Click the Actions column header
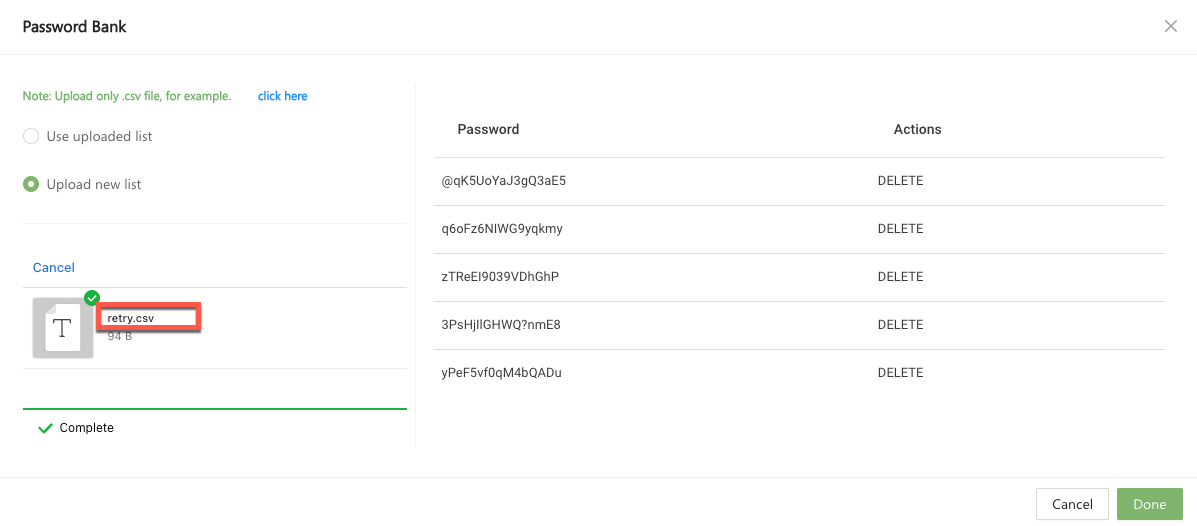The image size is (1197, 526). click(x=917, y=129)
